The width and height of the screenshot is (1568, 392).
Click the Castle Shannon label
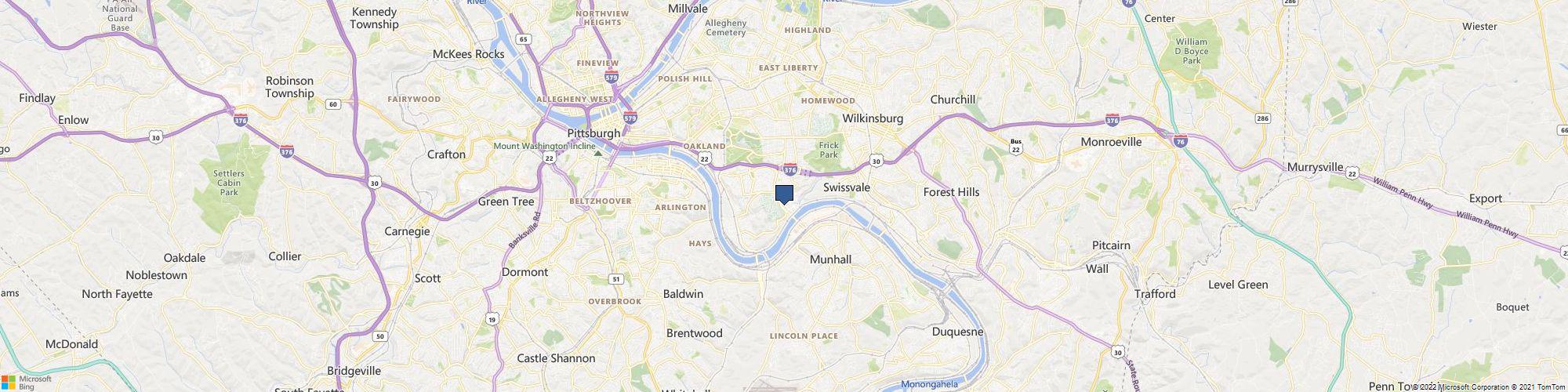[556, 358]
